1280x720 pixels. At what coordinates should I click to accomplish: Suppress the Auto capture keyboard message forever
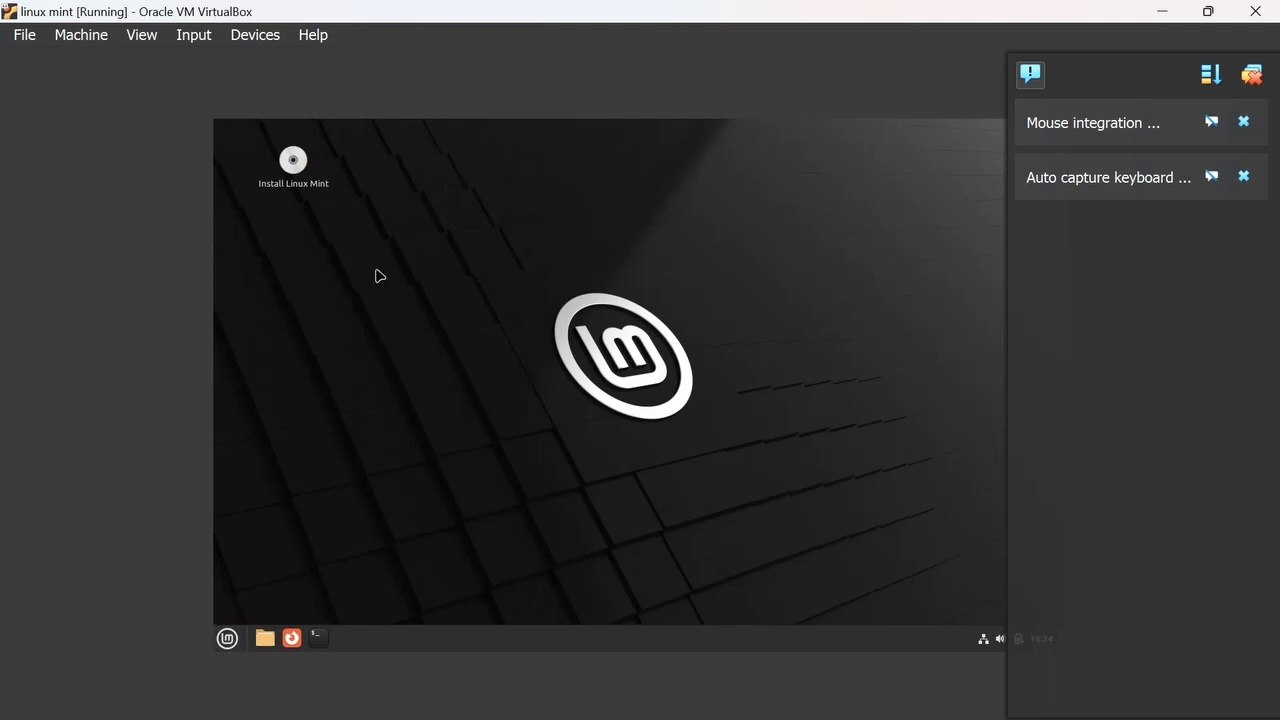1212,177
